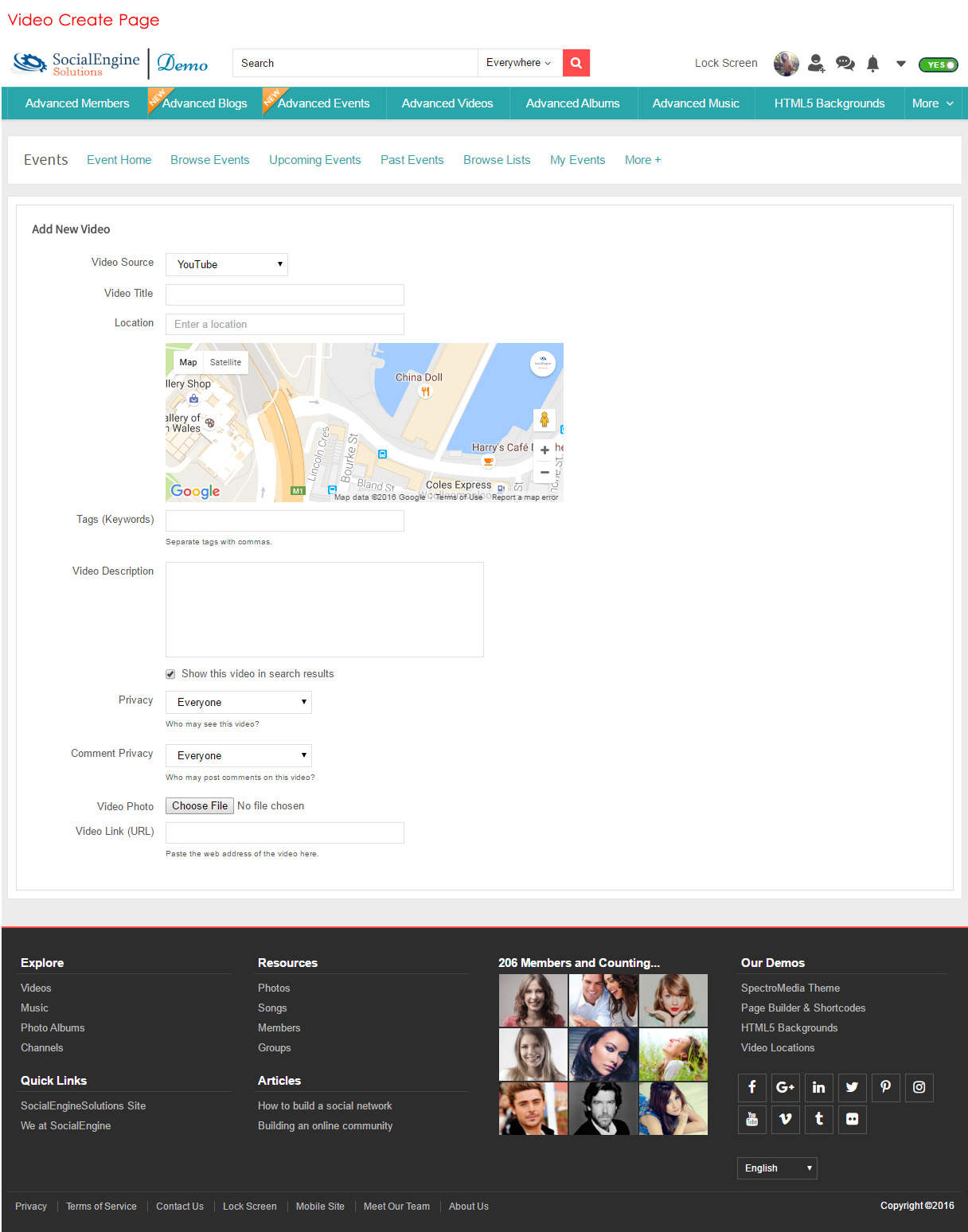968x1232 pixels.
Task: Click the Twitter icon in footer
Action: point(852,1087)
